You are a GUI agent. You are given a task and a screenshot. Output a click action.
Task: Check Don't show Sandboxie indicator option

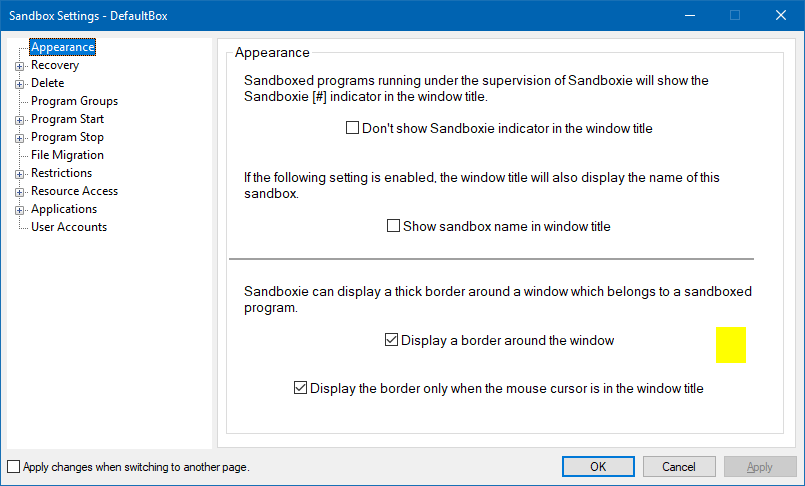(x=353, y=128)
